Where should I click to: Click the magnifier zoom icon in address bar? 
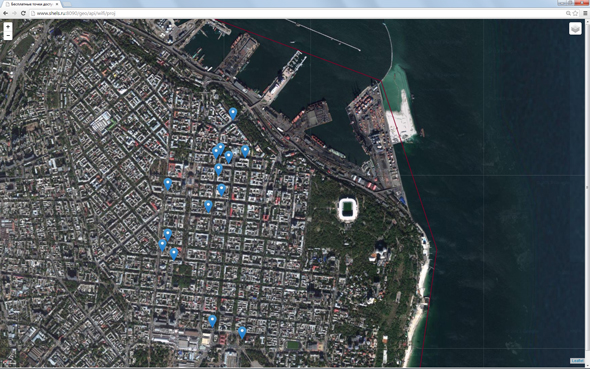(568, 13)
